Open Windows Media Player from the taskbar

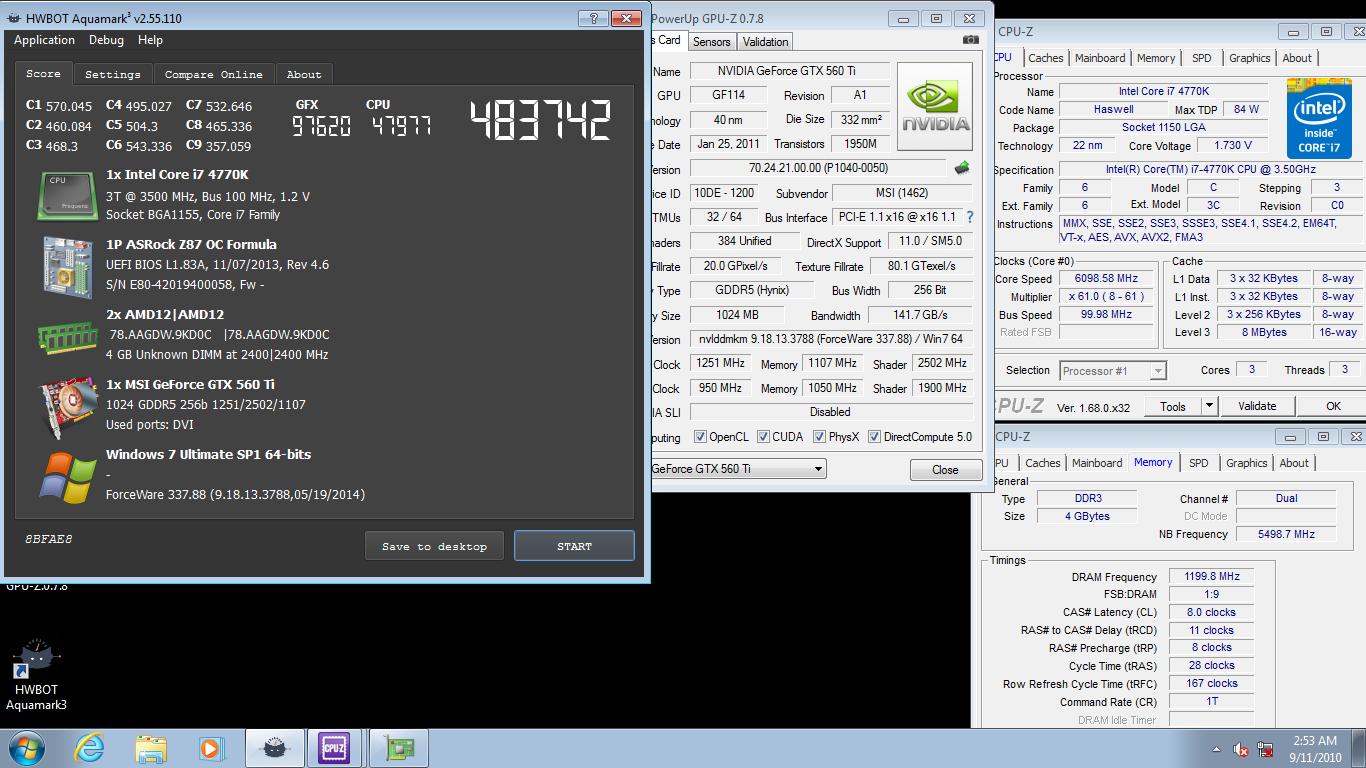[211, 748]
